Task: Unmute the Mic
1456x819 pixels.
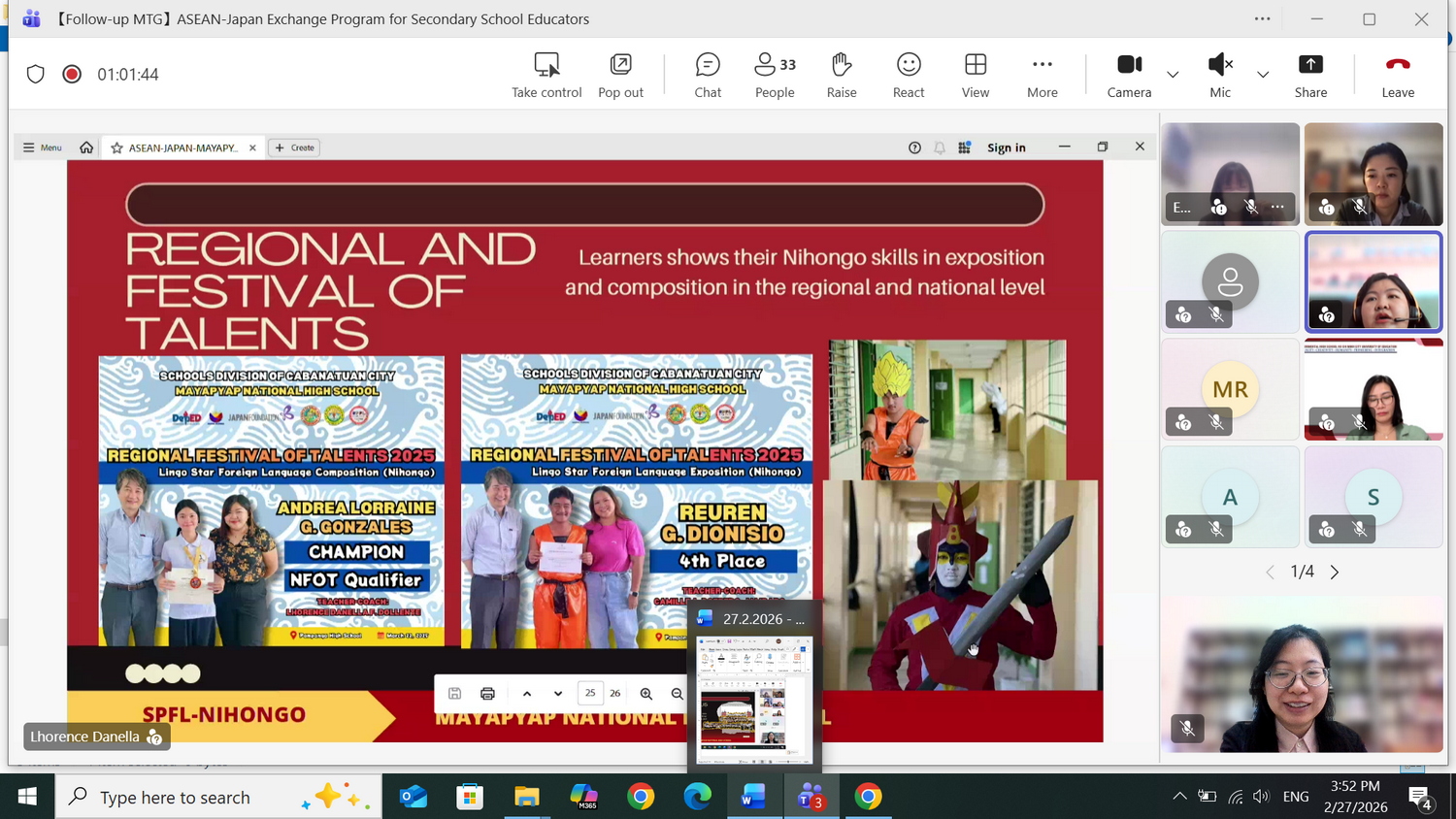Action: pos(1219,75)
